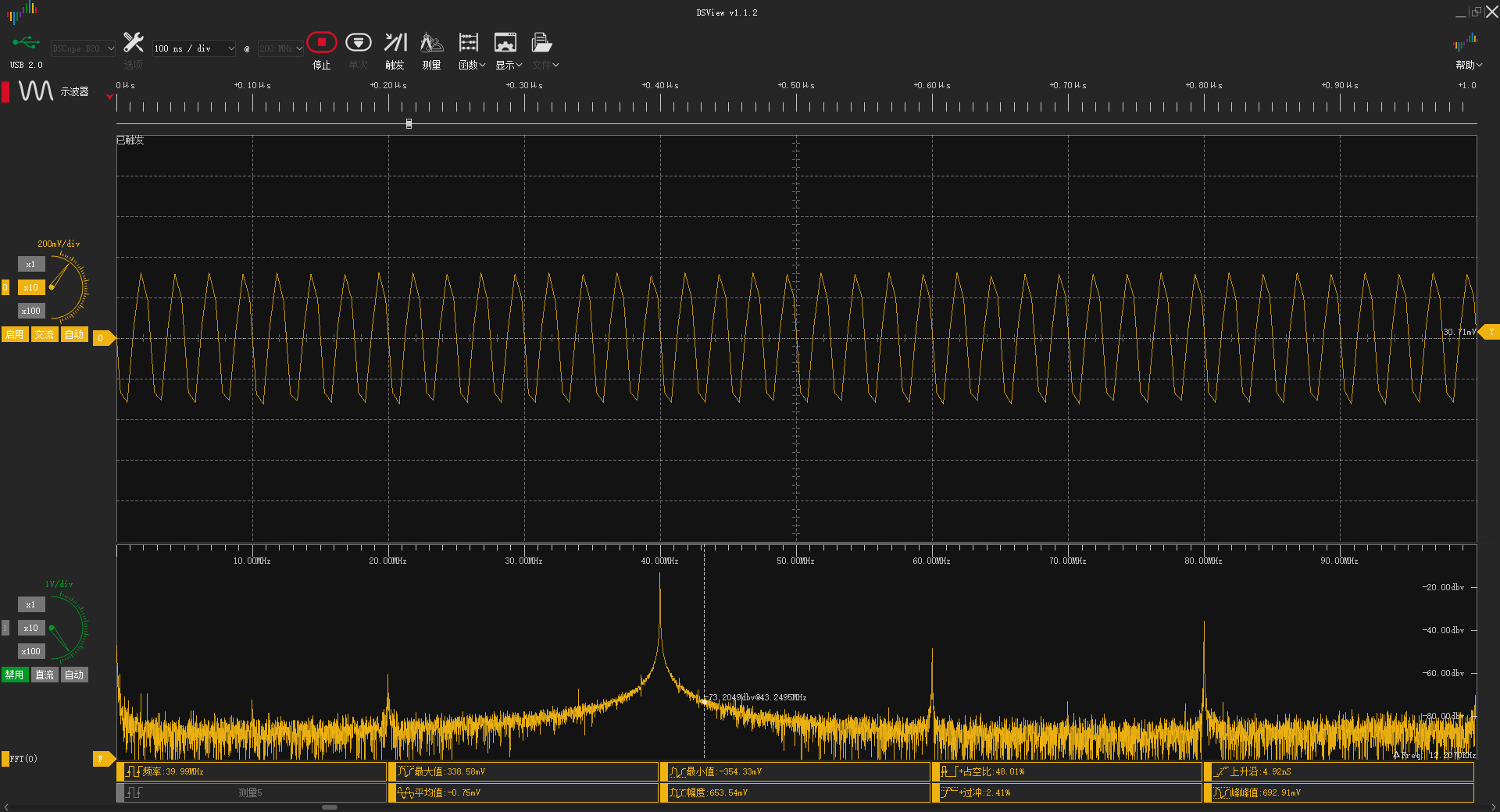
Task: Expand the File (文件) menu arrow
Action: 555,66
